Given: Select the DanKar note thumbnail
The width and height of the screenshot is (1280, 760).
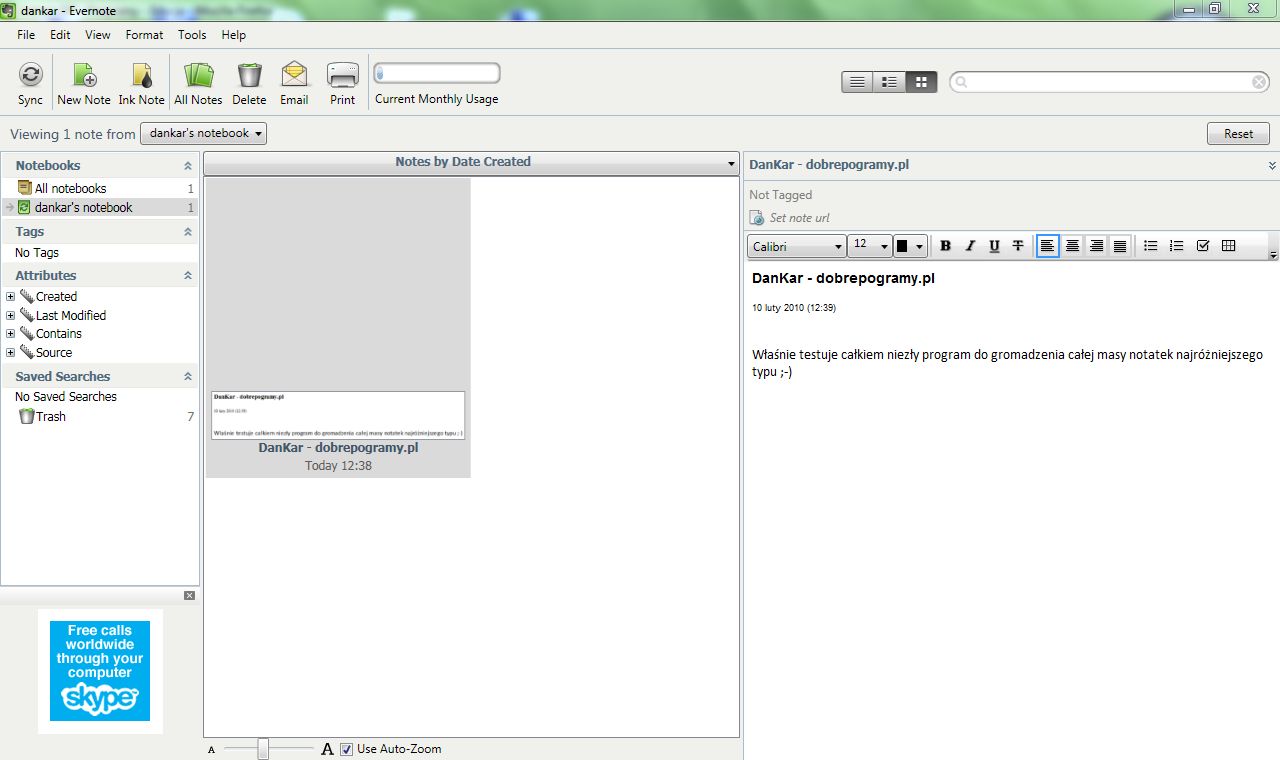Looking at the screenshot, I should click(338, 328).
